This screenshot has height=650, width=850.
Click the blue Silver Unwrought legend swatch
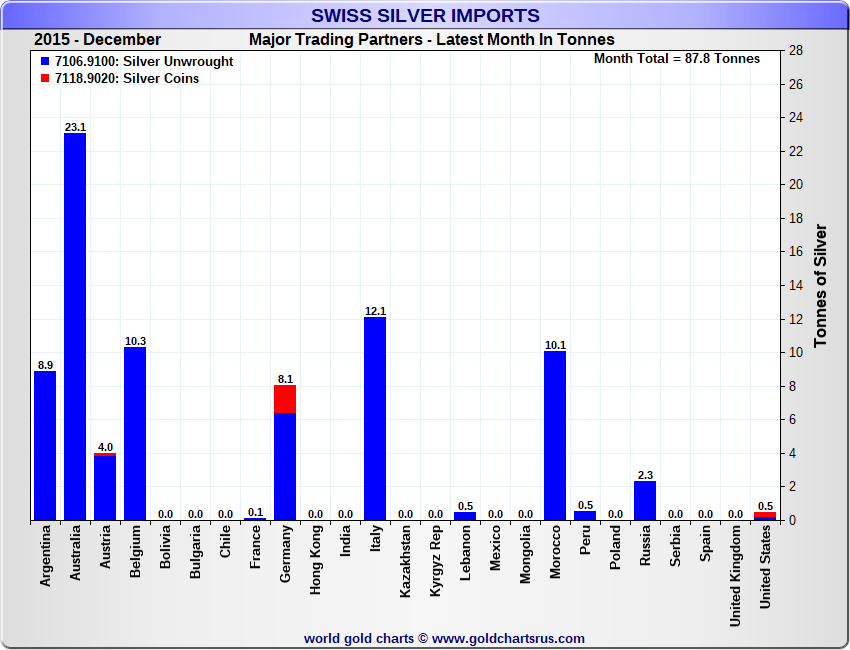45,62
